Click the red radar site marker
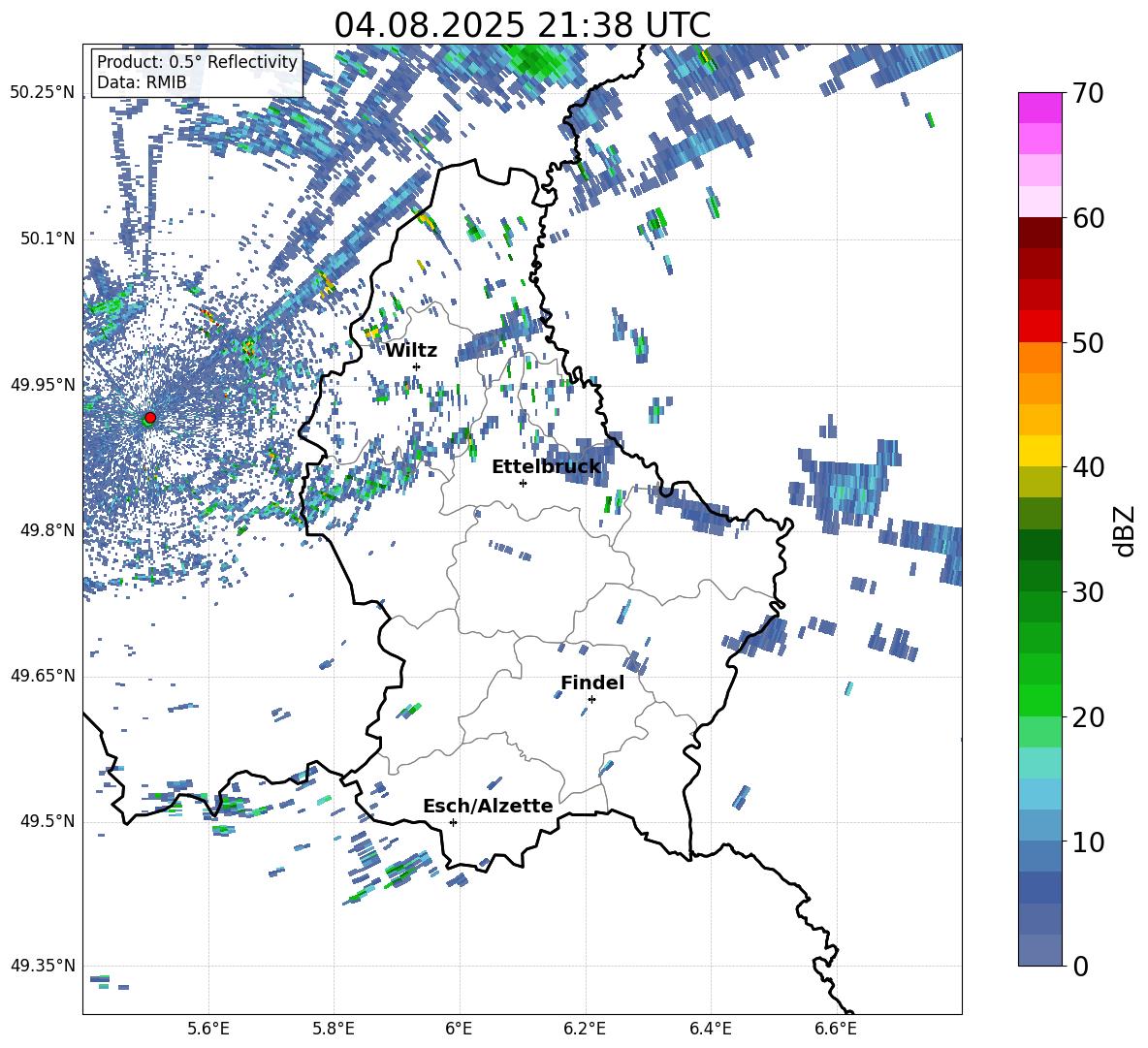Screen dimensions: 1148x1048 150,417
